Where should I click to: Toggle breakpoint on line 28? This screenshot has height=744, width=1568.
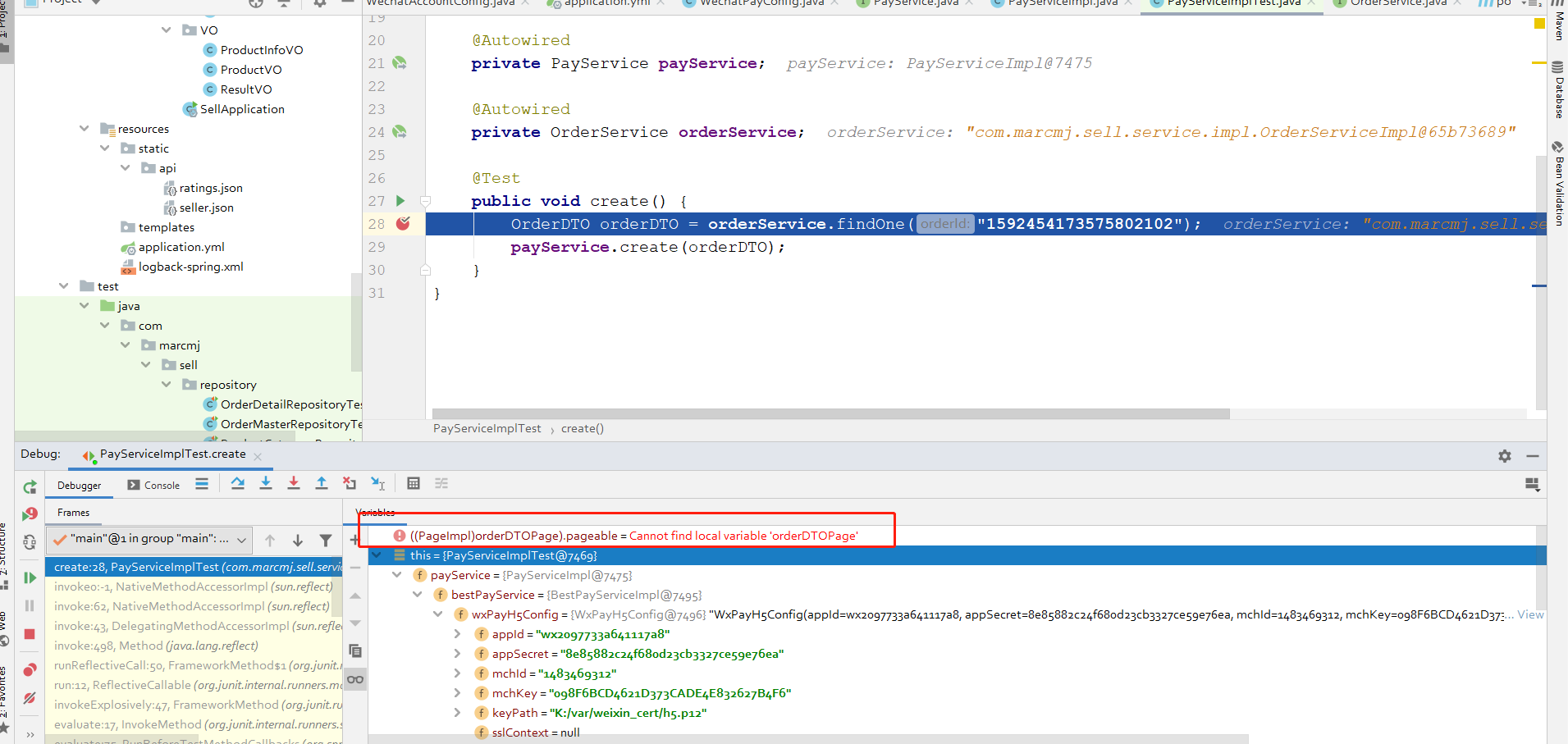[x=403, y=224]
